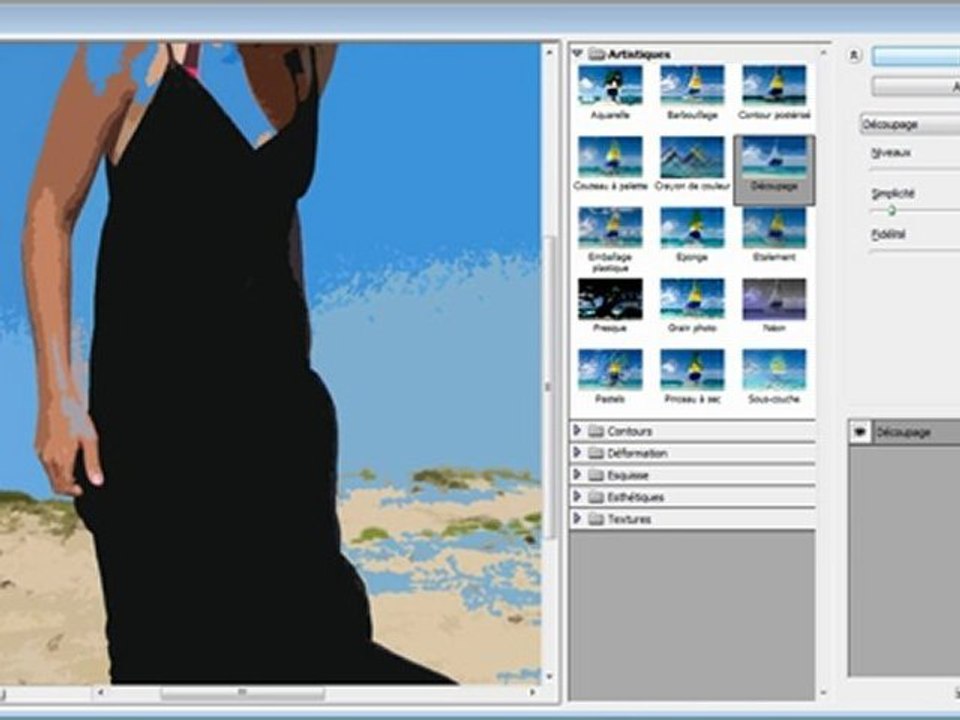Choose the Grain photo filter

coord(692,299)
